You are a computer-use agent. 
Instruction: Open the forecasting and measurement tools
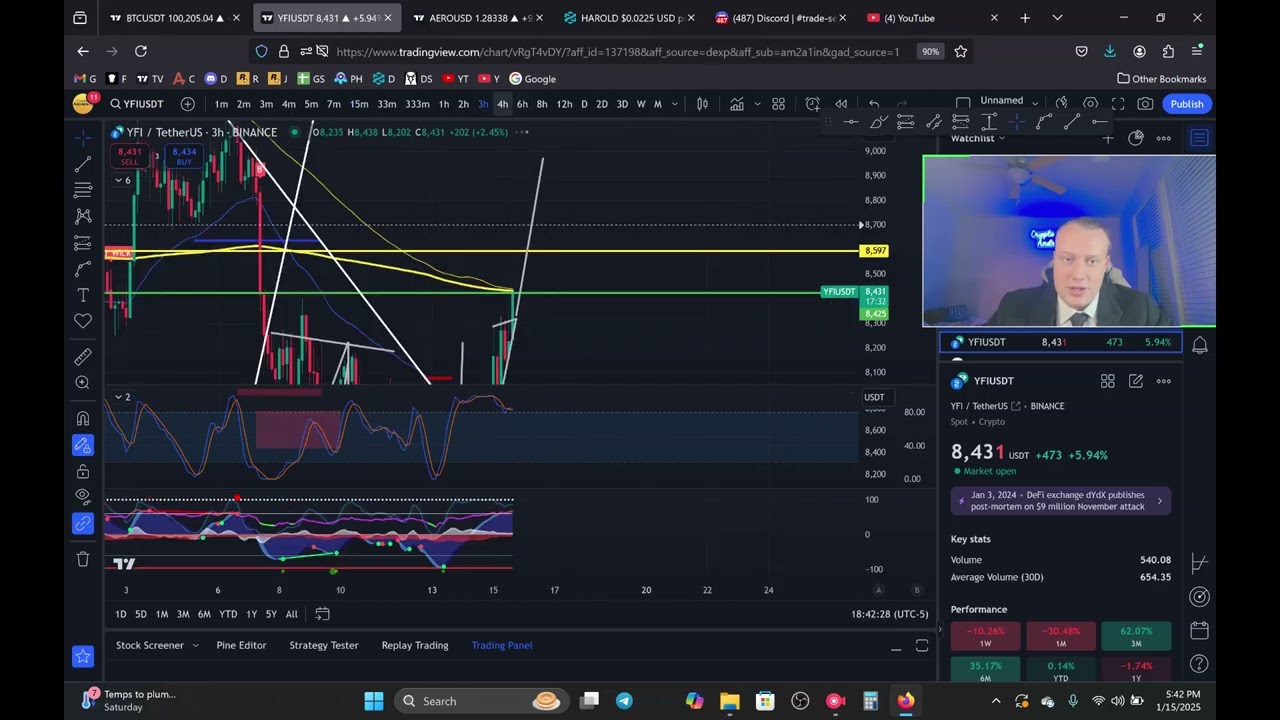(83, 243)
